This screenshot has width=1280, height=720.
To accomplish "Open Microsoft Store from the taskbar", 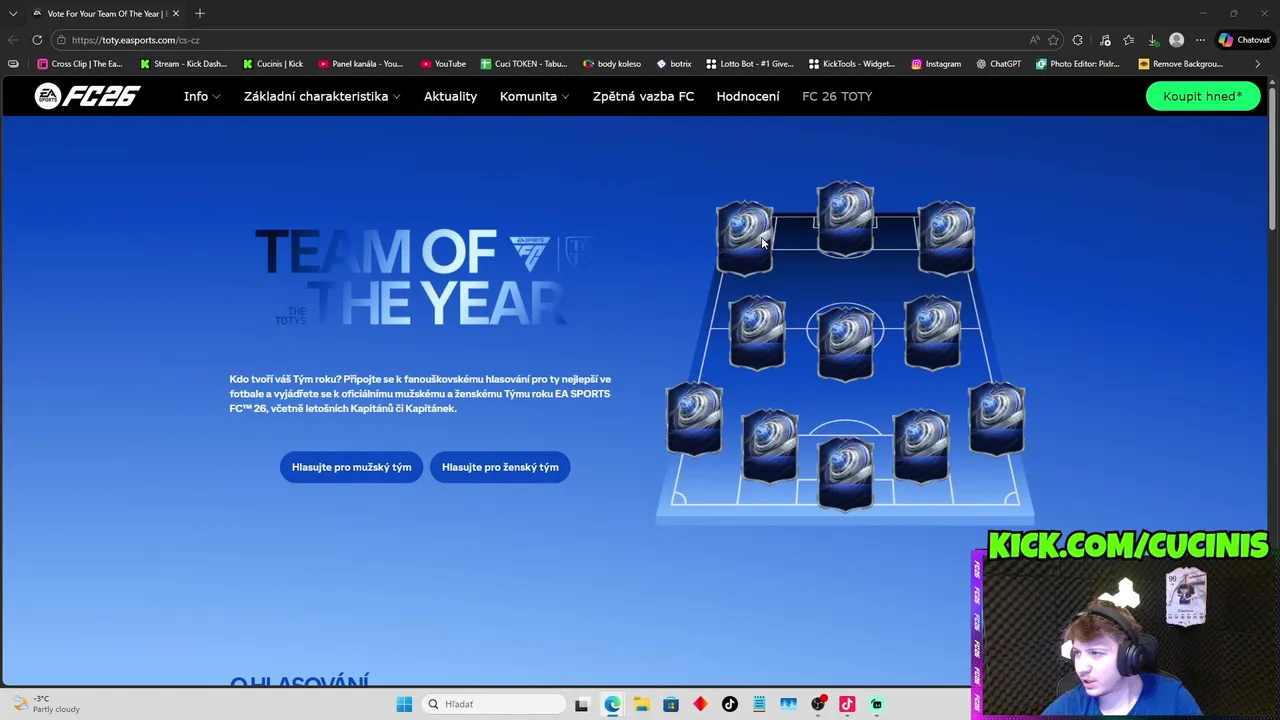I will click(x=671, y=704).
